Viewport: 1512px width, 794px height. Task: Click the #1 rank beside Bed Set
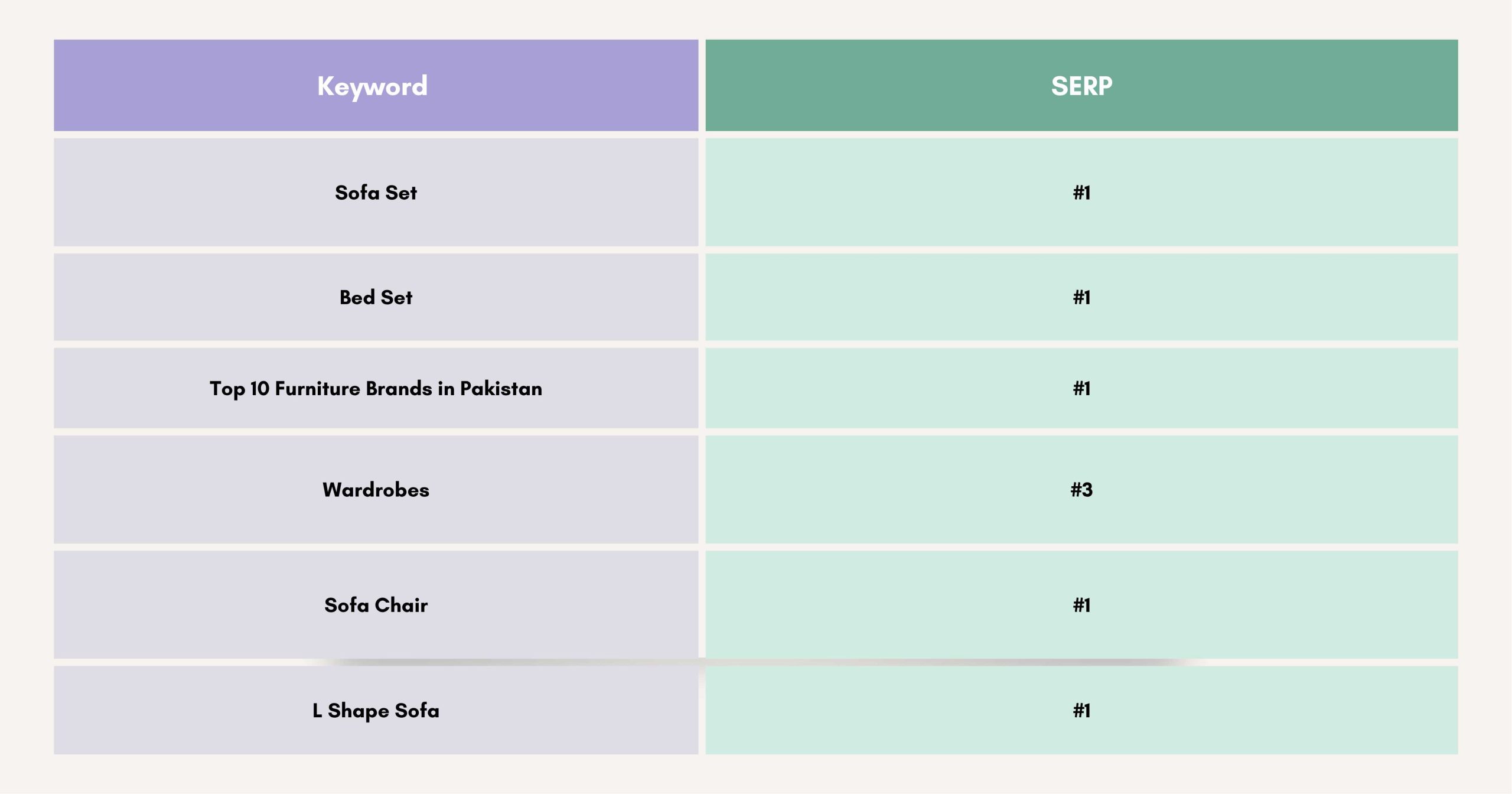click(1081, 297)
